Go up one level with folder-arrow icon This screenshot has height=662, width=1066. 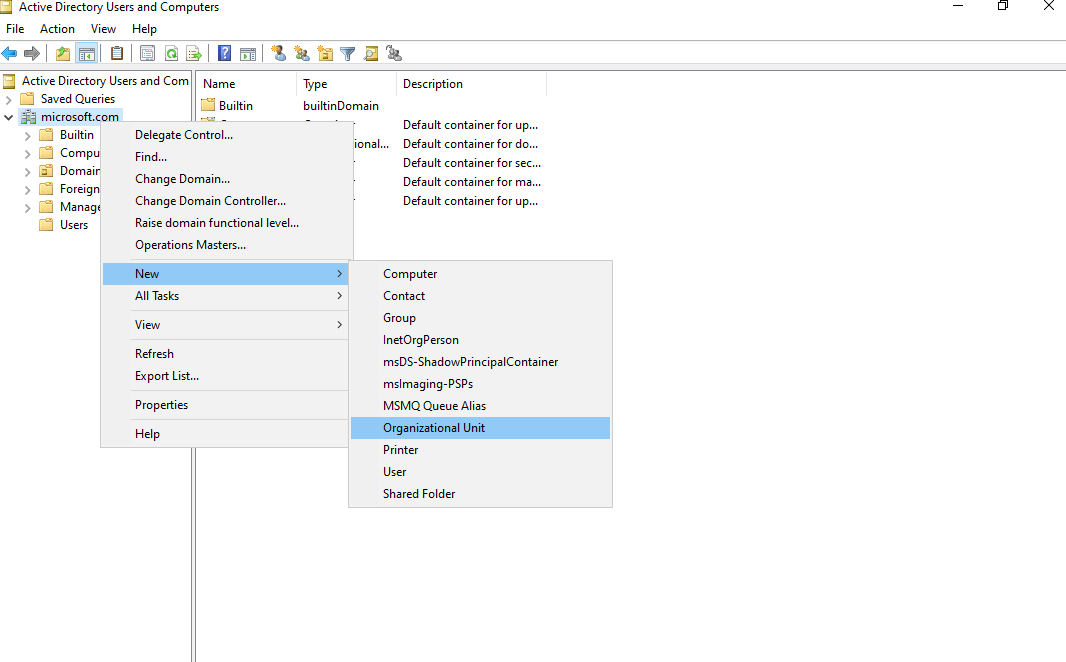tap(63, 53)
